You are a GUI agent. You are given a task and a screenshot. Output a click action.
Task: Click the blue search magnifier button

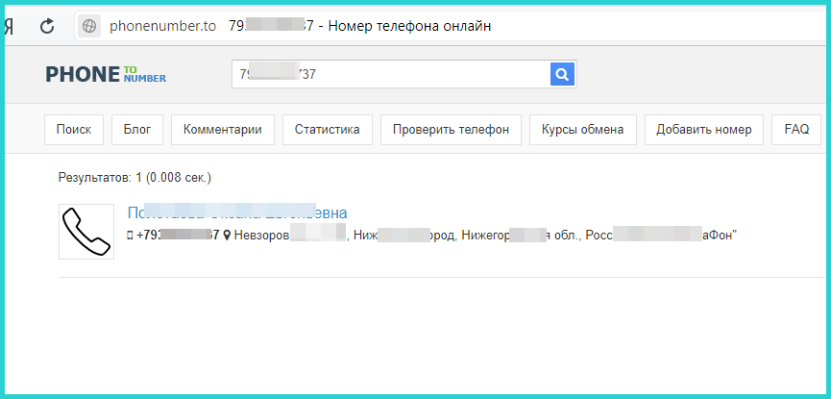[x=562, y=74]
